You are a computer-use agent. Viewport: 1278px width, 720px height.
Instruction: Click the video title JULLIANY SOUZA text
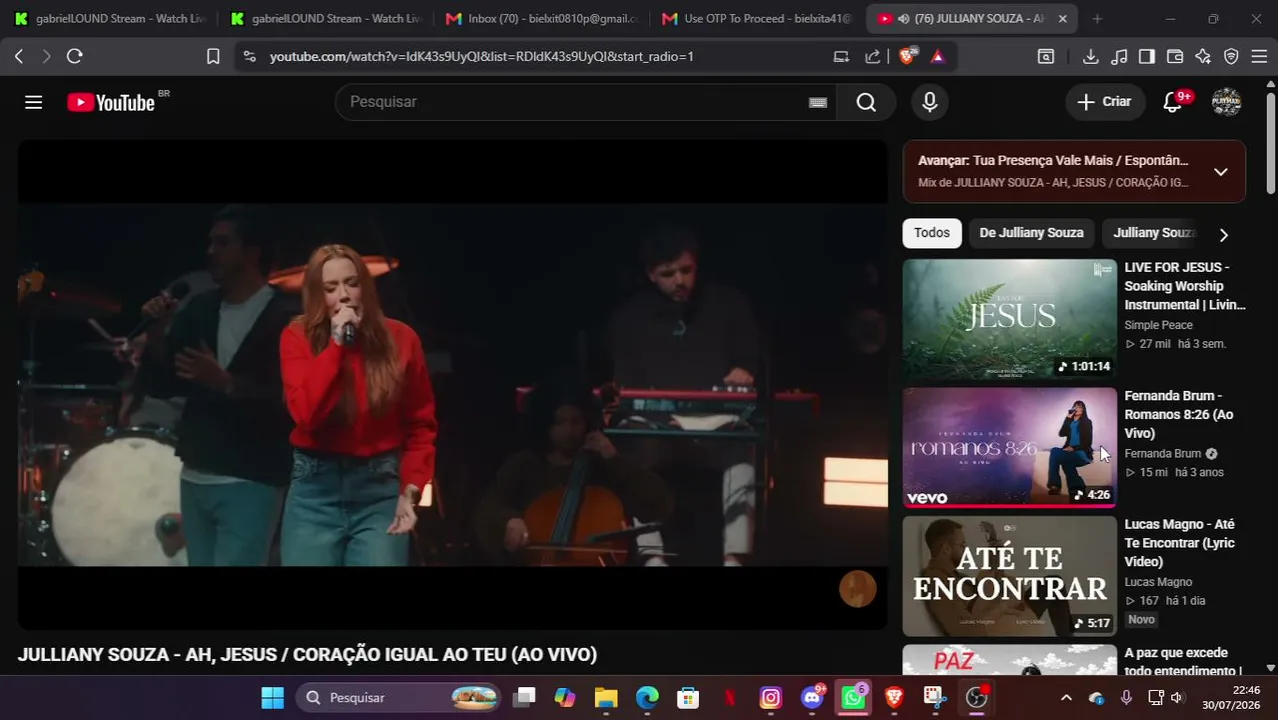307,654
